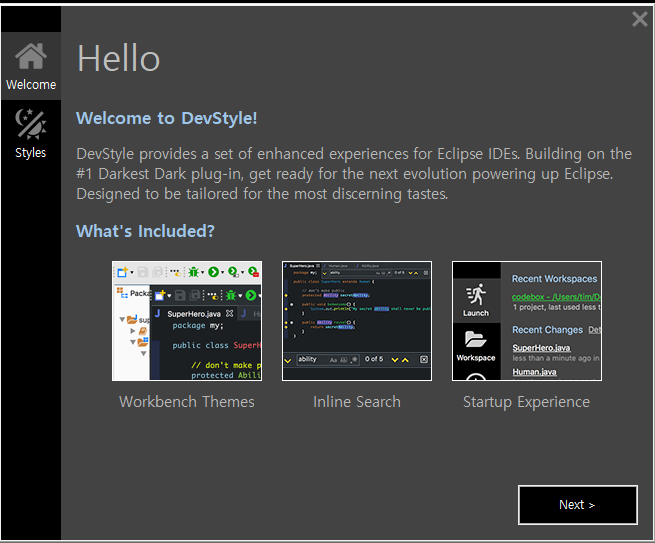Click the Inline Search caption
The height and width of the screenshot is (543, 655).
click(x=357, y=402)
